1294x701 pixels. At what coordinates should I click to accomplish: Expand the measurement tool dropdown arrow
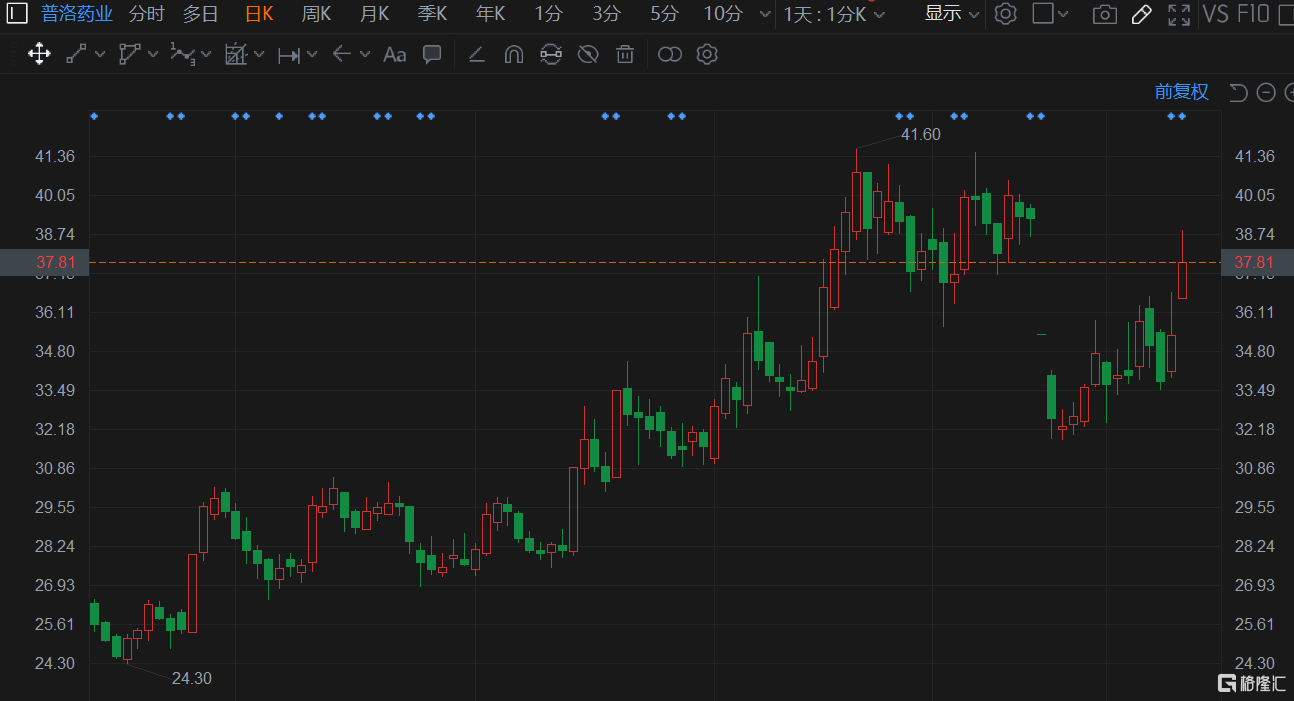pyautogui.click(x=259, y=54)
